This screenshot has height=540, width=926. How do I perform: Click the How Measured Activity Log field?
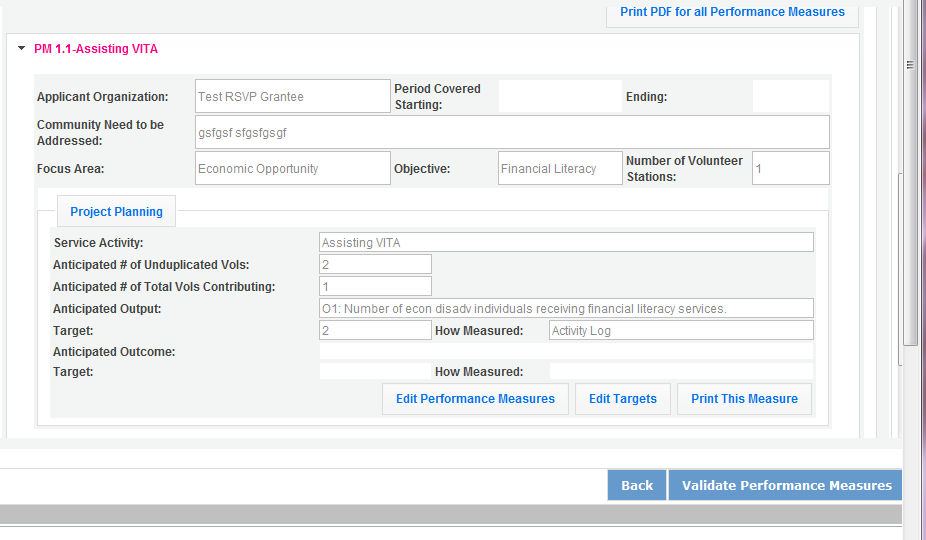coord(681,330)
